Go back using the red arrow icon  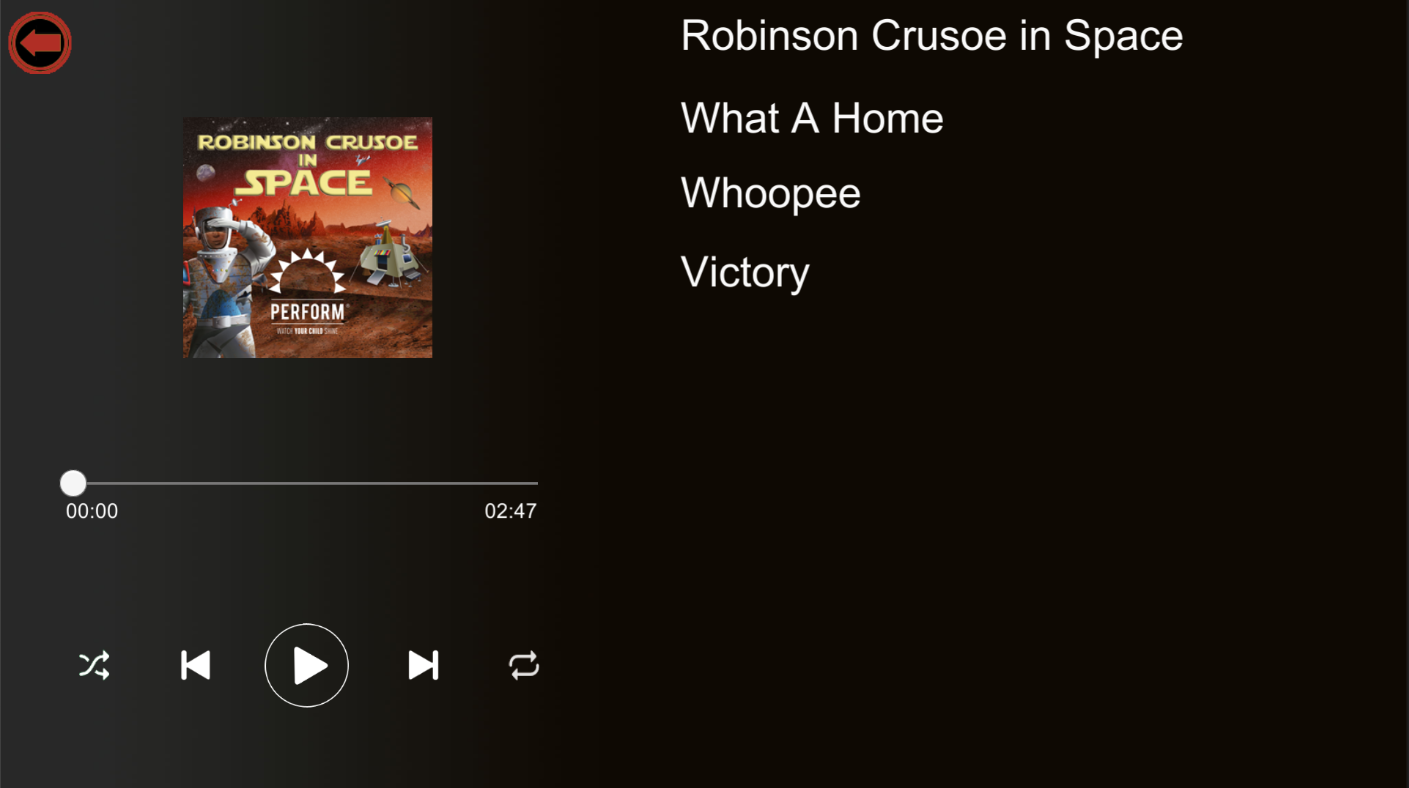pos(40,43)
